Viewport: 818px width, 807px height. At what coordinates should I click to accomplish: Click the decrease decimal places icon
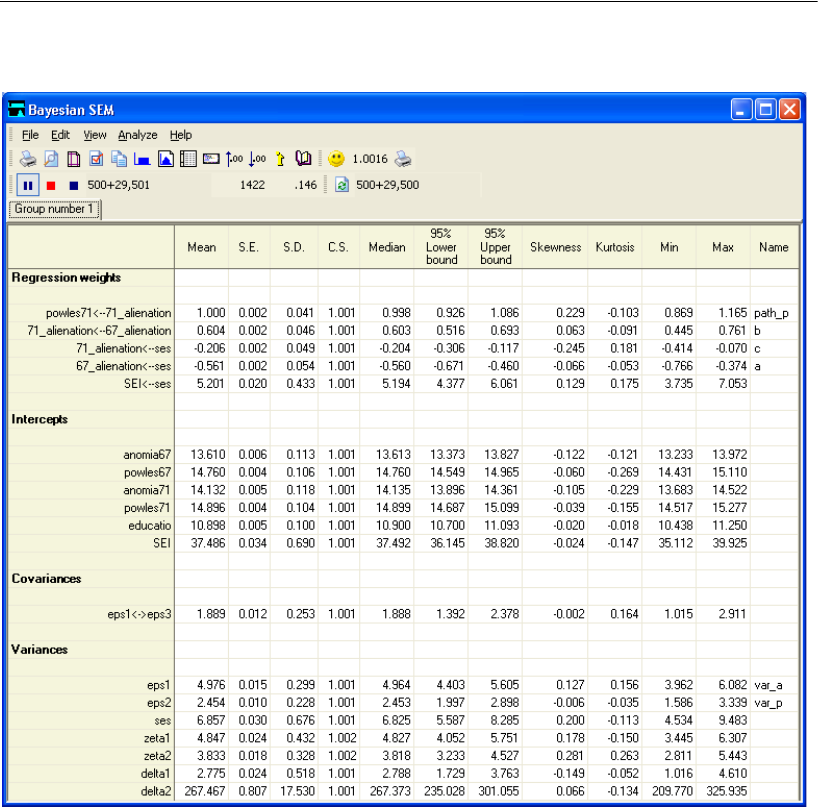pos(257,159)
